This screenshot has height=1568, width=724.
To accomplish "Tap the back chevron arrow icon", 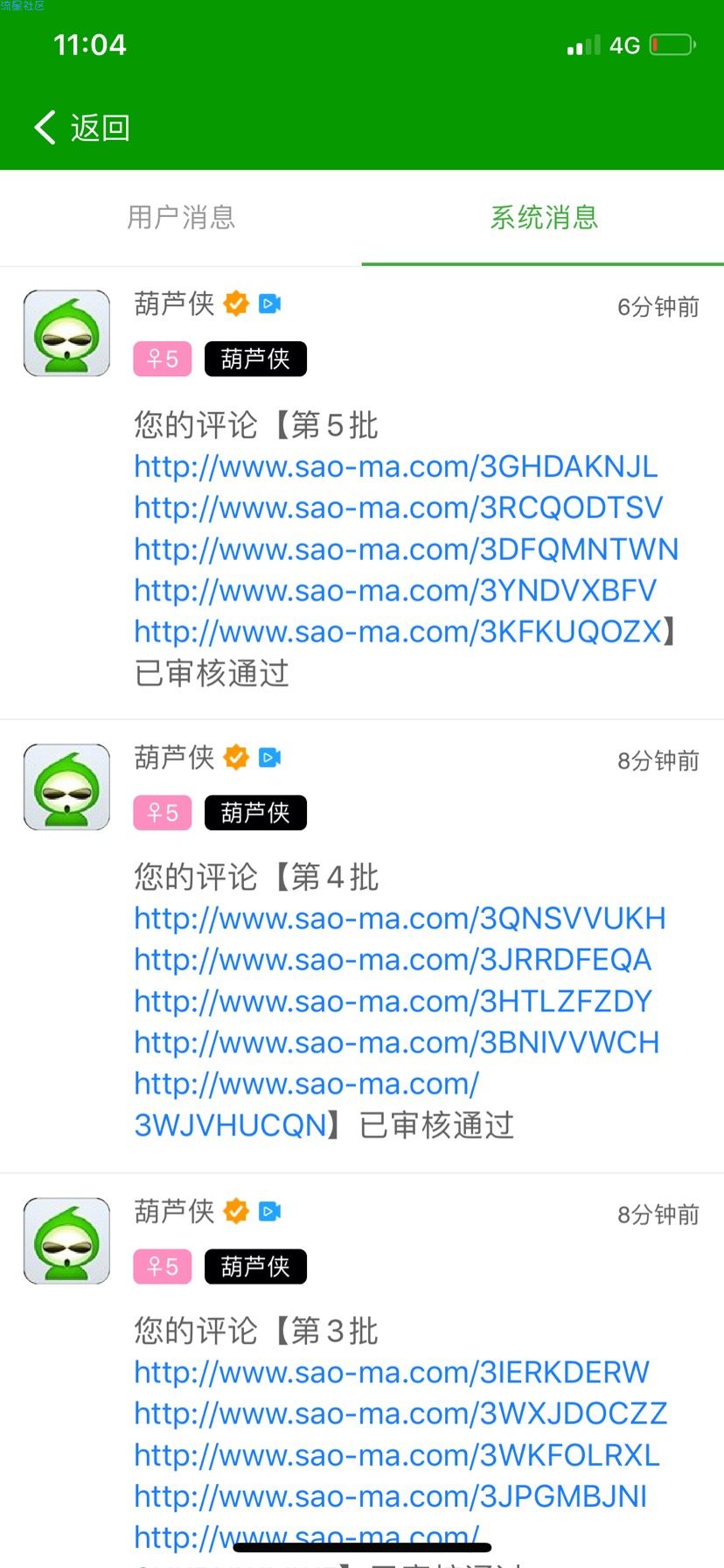I will click(45, 128).
